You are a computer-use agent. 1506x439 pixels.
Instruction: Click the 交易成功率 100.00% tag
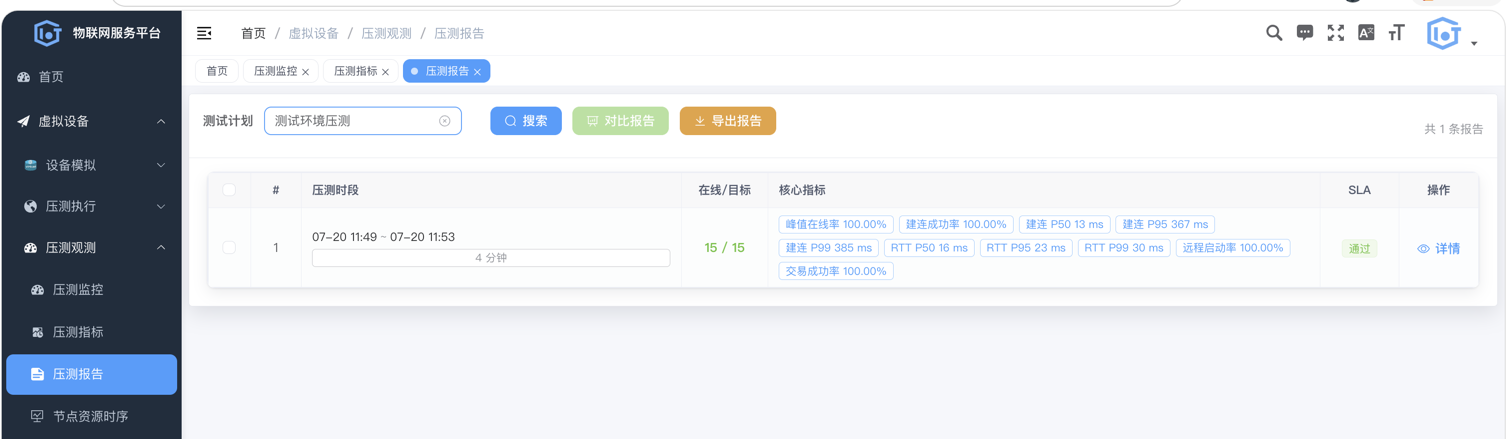coord(836,271)
